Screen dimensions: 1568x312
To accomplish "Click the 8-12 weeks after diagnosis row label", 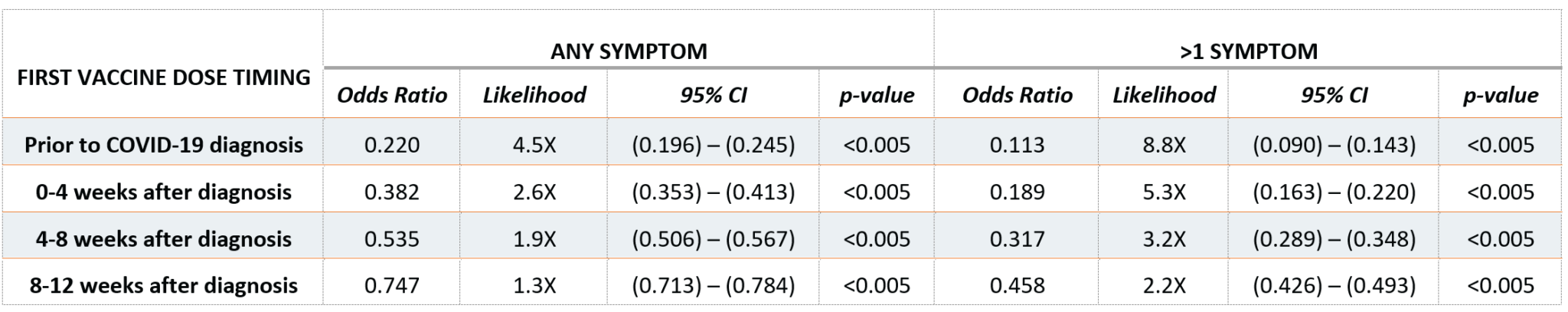I will pyautogui.click(x=163, y=285).
